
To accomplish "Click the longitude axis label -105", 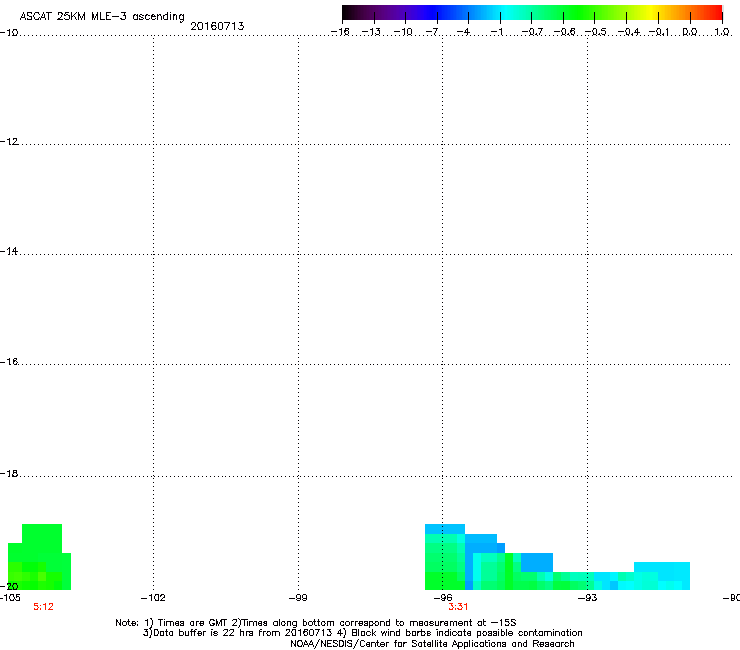I will (x=10, y=598).
